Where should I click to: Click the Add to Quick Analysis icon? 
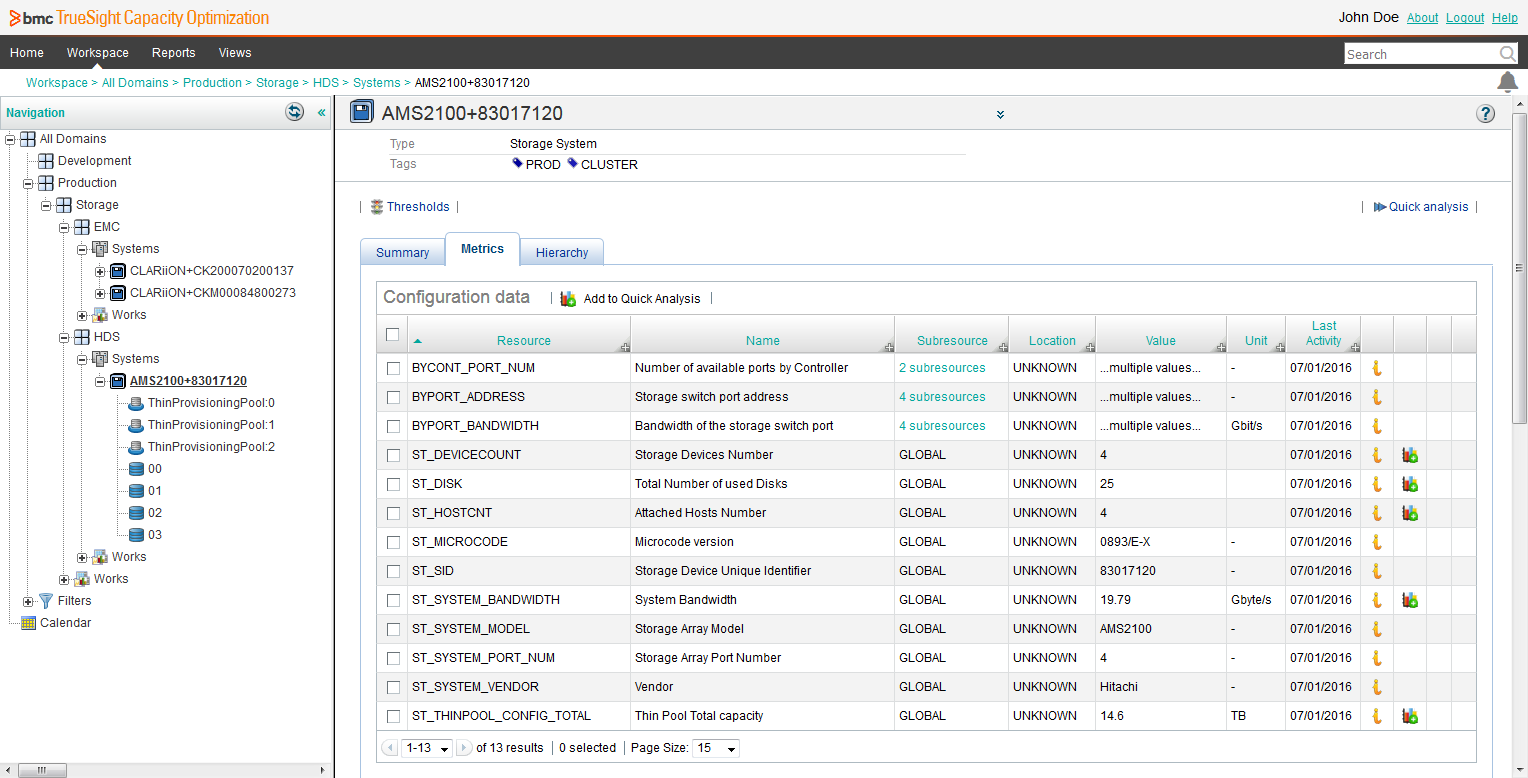coord(568,298)
